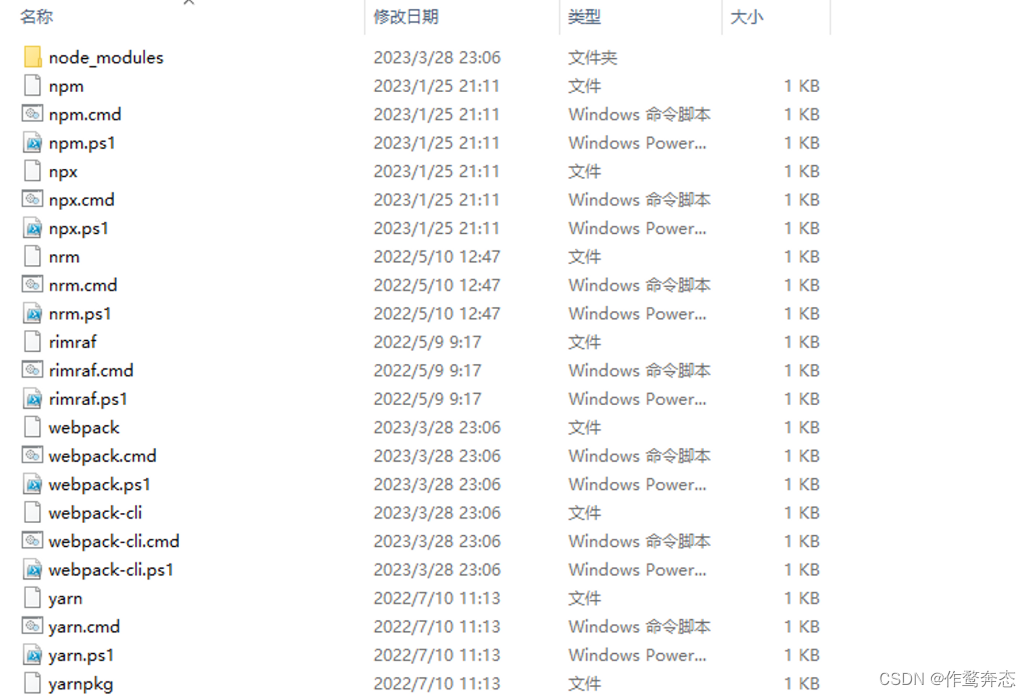This screenshot has width=1031, height=697.
Task: Click the npm.cmd script icon
Action: [32, 114]
